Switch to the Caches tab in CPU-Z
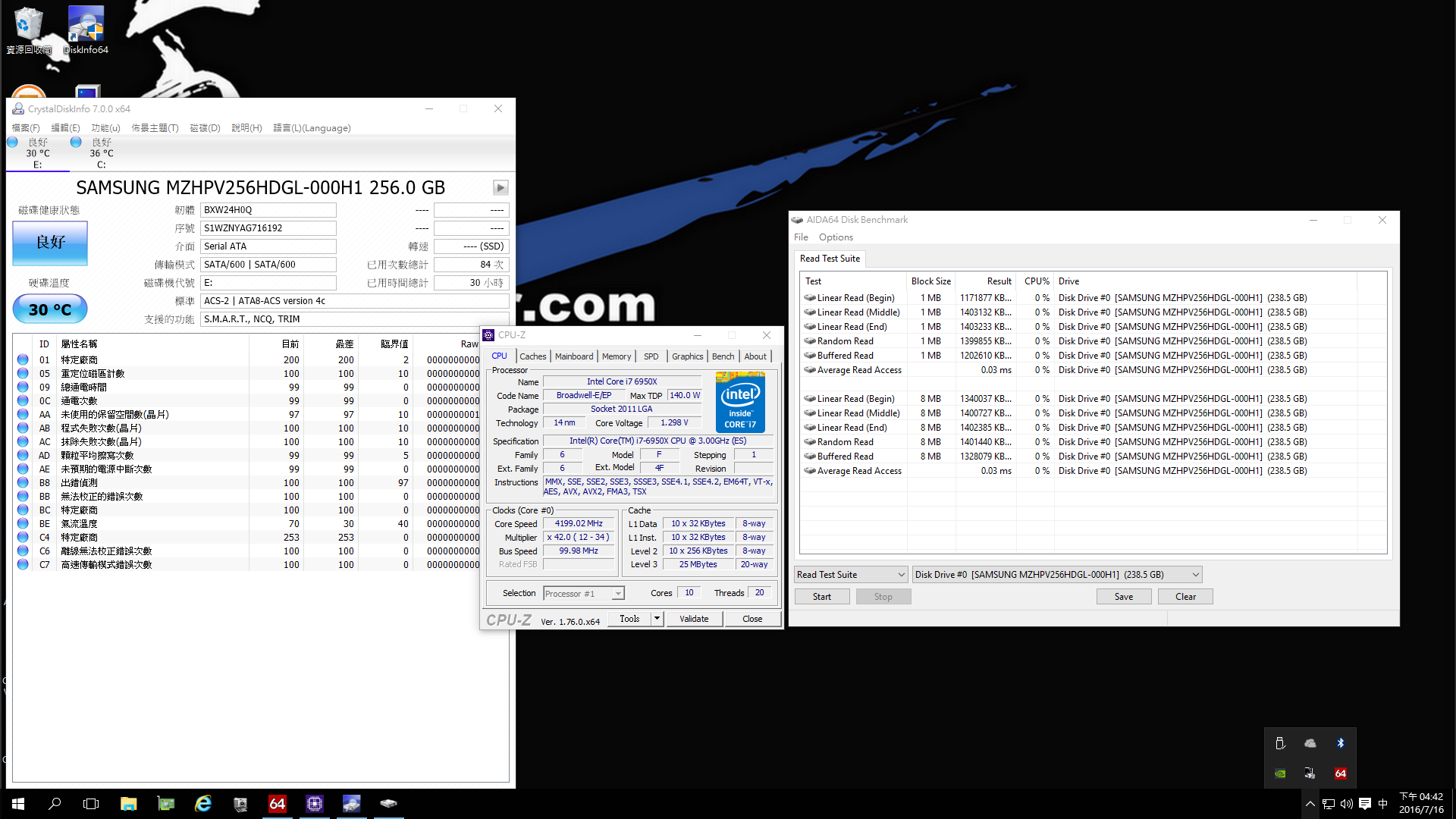 tap(532, 356)
